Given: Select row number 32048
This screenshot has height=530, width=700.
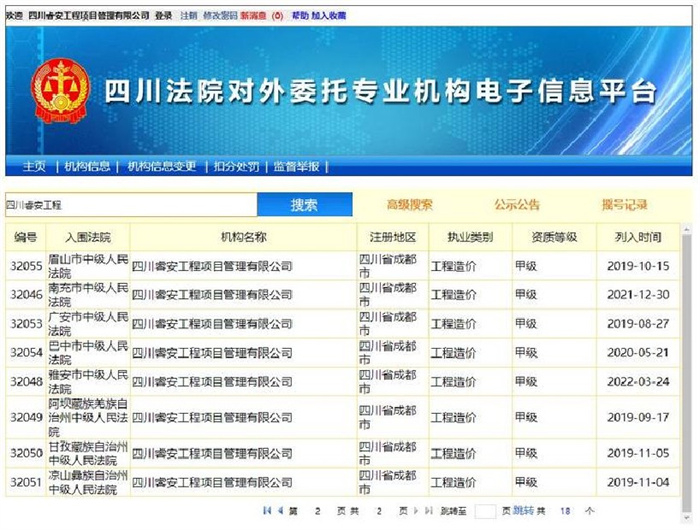Looking at the screenshot, I should pos(26,382).
